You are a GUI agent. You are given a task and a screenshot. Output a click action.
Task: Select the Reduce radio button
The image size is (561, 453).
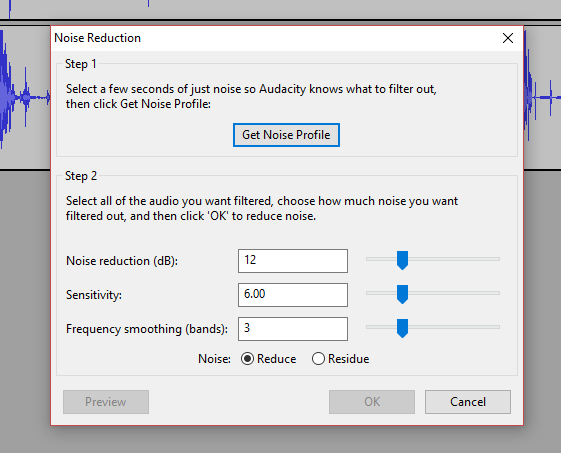coord(247,359)
